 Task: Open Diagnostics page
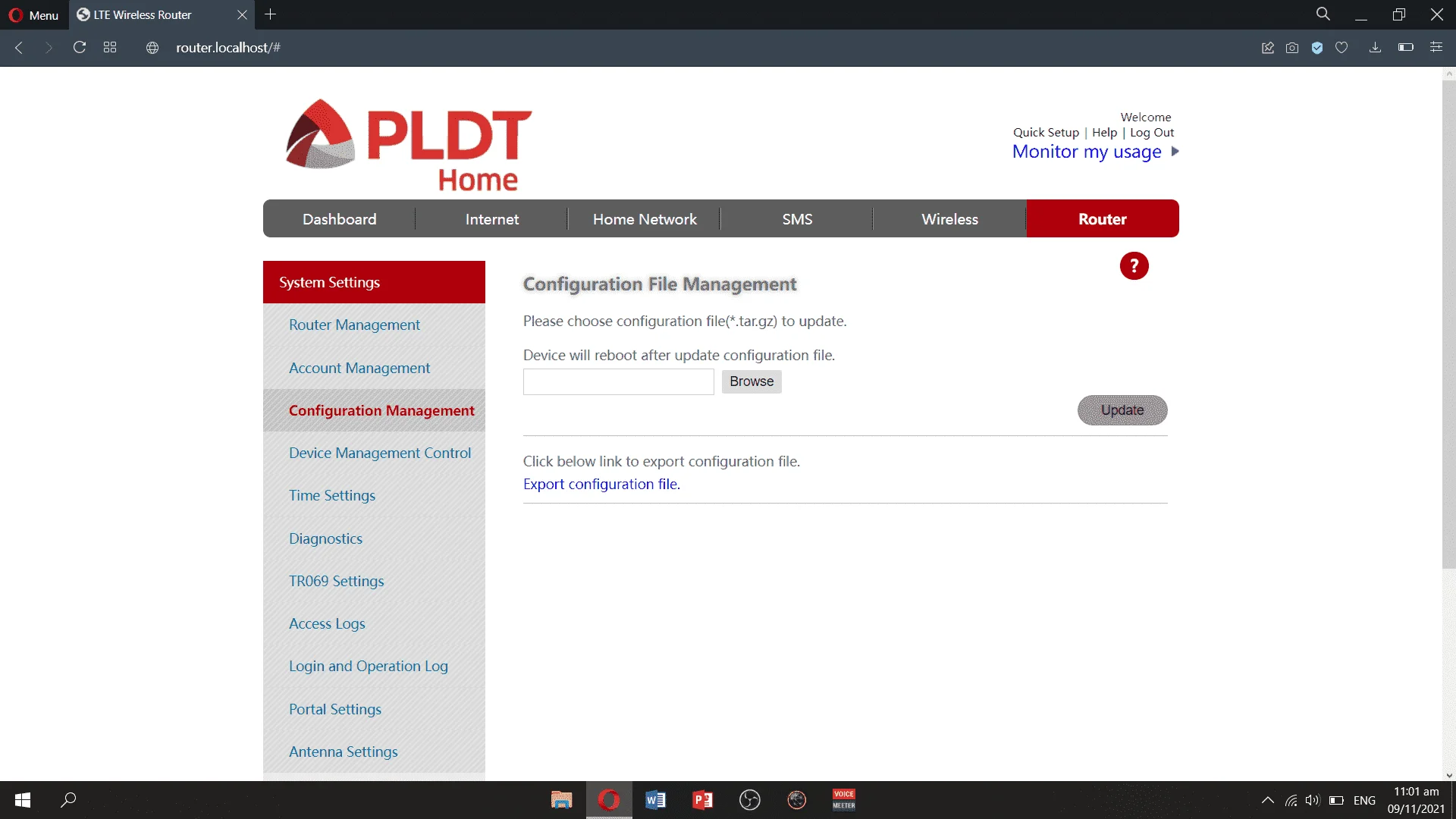pos(325,538)
